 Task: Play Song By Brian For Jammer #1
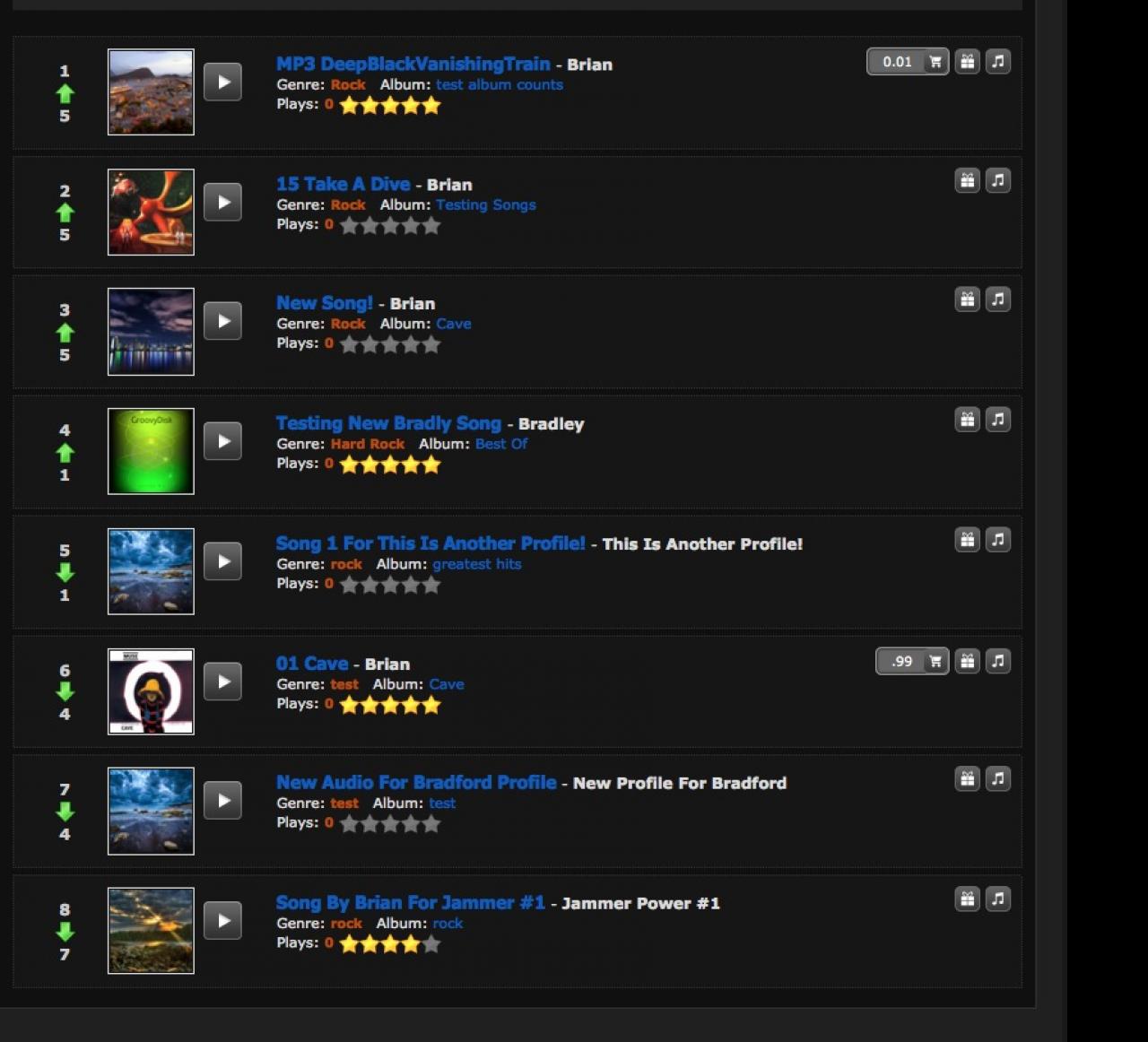[x=222, y=921]
